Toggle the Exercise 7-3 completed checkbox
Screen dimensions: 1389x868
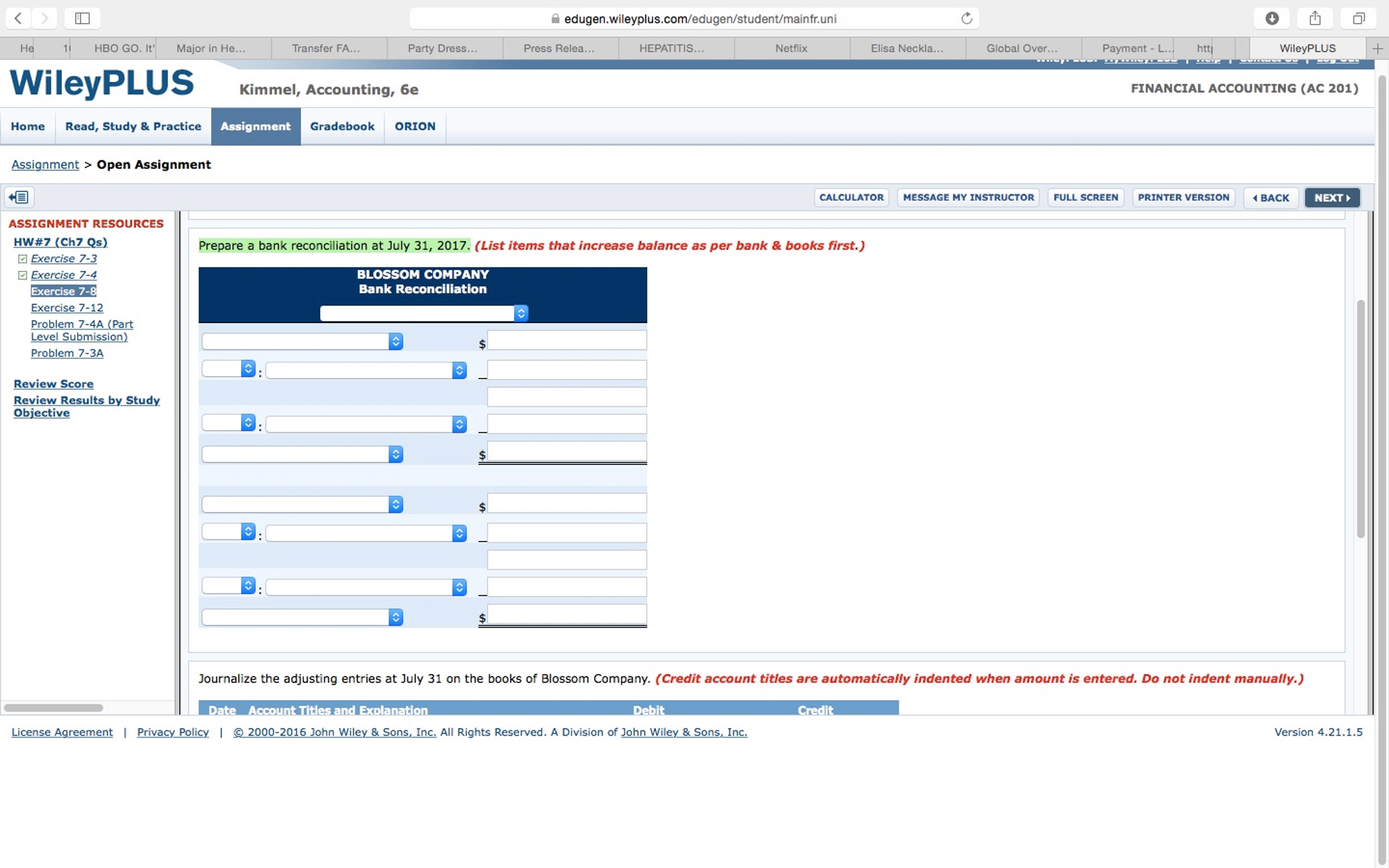[x=22, y=259]
